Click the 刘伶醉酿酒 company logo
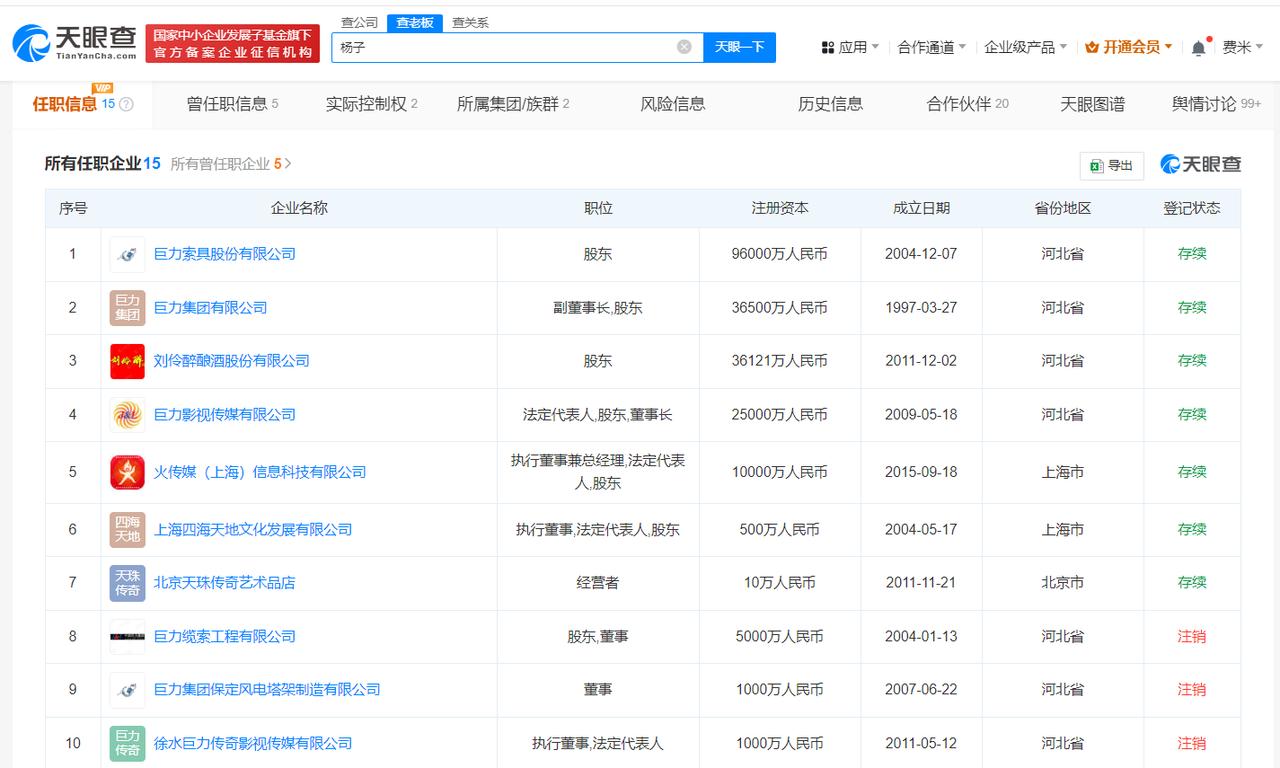Screen dimensions: 1280x768 point(127,361)
